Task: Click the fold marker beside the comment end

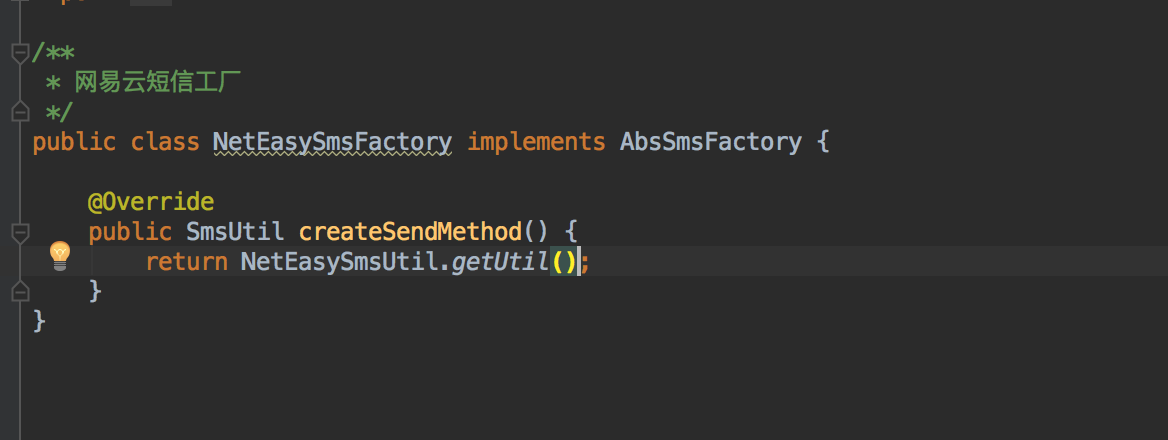Action: pos(19,111)
